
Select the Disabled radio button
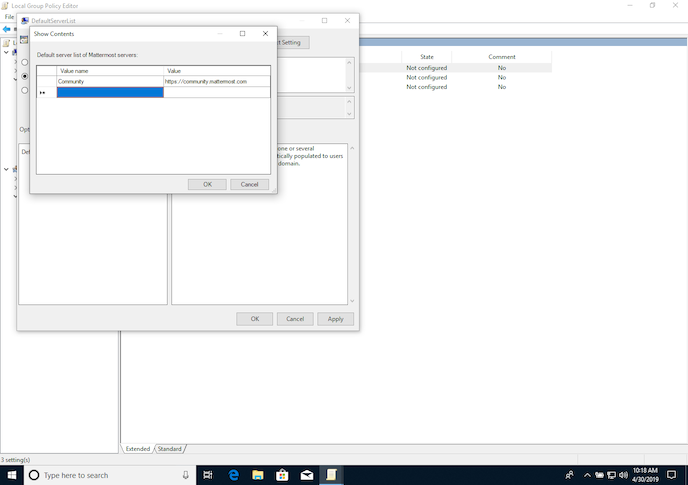[24, 90]
